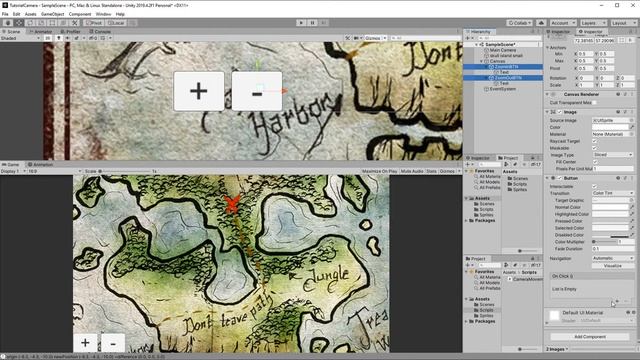Toggle Interactable checkbox
Image resolution: width=640 pixels, height=360 pixels.
click(x=594, y=187)
